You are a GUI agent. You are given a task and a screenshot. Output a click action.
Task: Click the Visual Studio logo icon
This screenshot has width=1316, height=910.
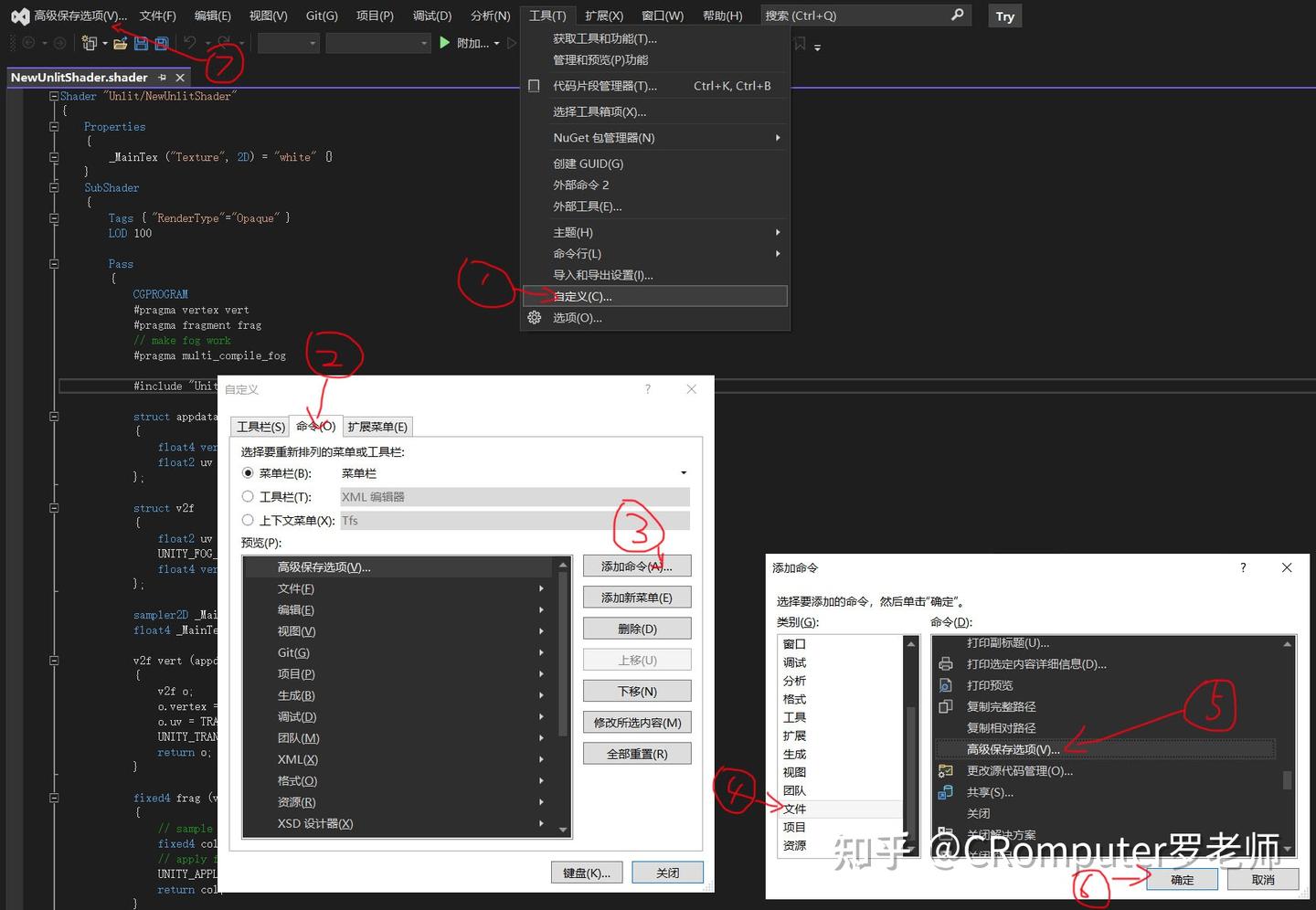click(19, 16)
